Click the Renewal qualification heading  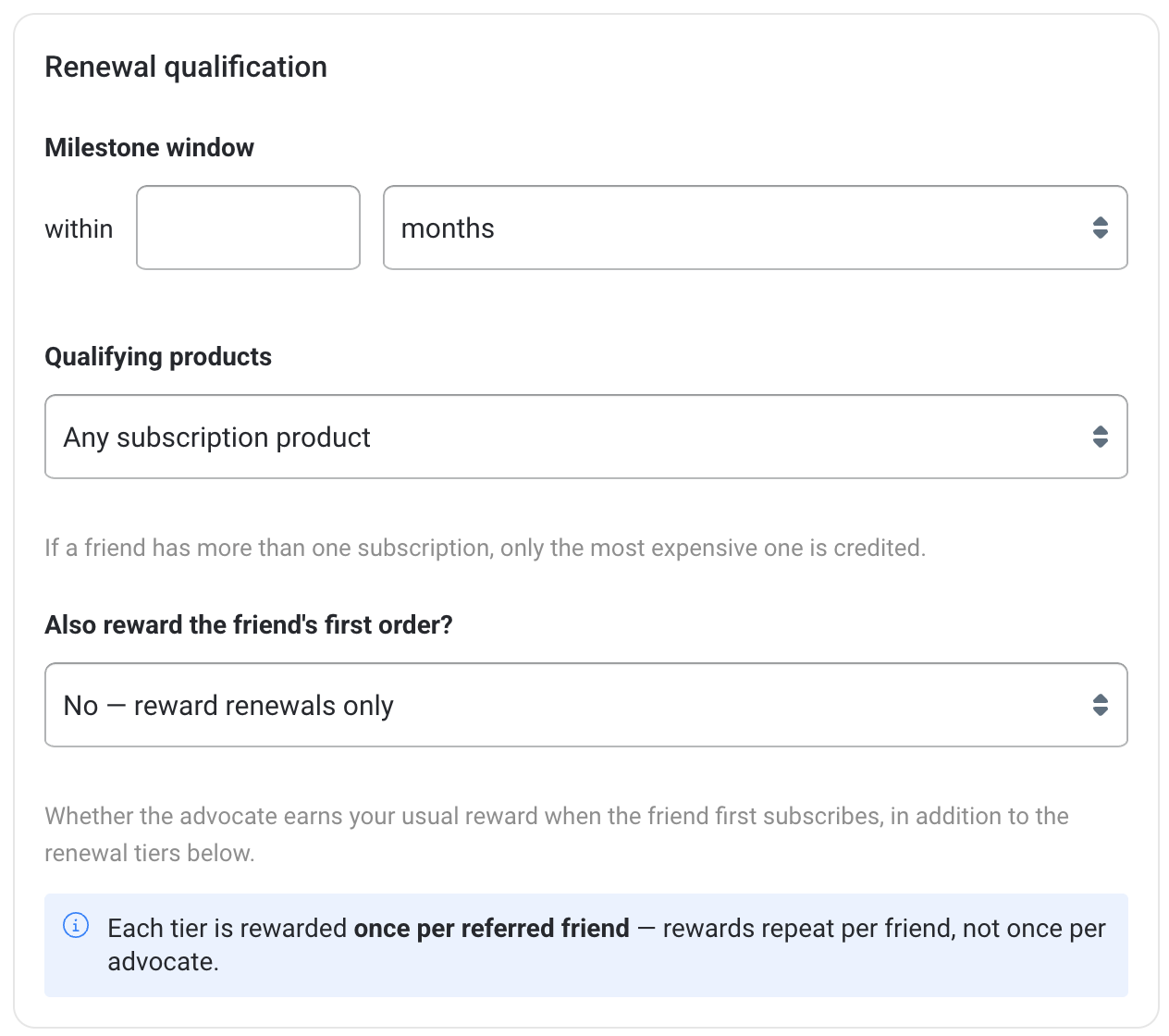(x=186, y=67)
